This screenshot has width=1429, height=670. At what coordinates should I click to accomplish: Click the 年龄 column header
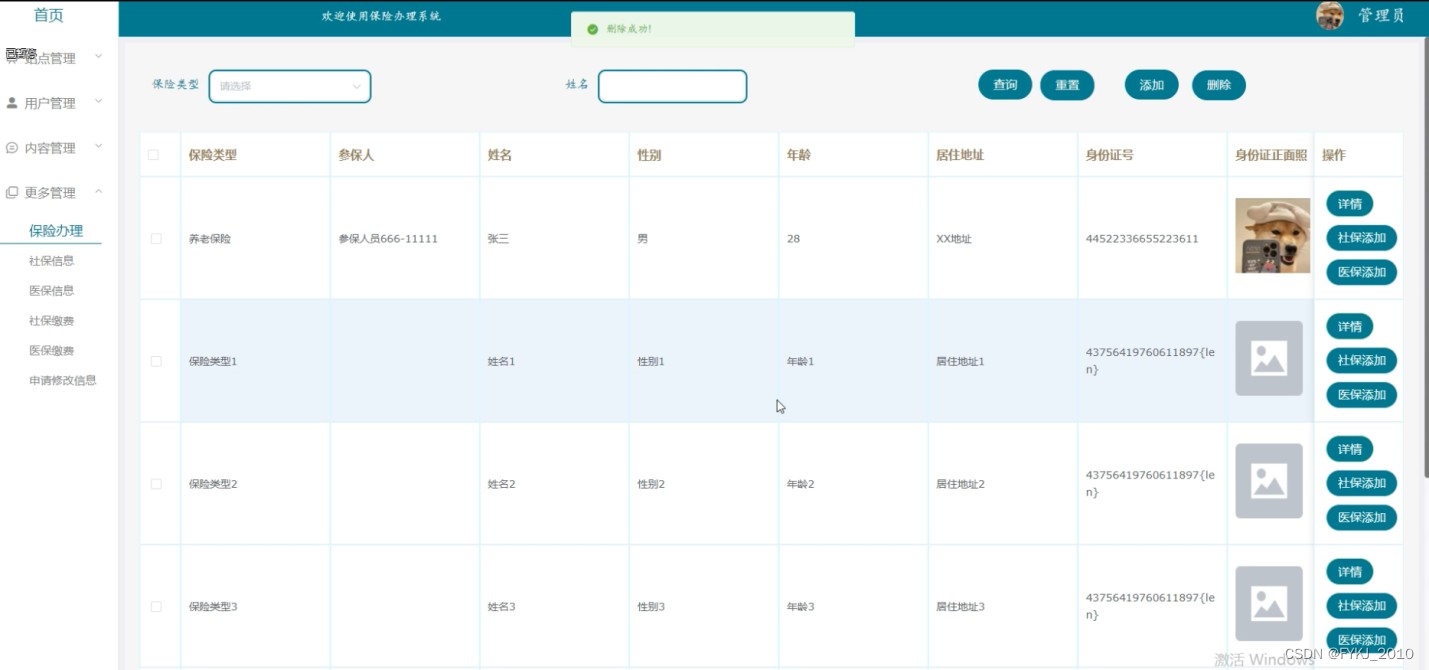tap(798, 155)
